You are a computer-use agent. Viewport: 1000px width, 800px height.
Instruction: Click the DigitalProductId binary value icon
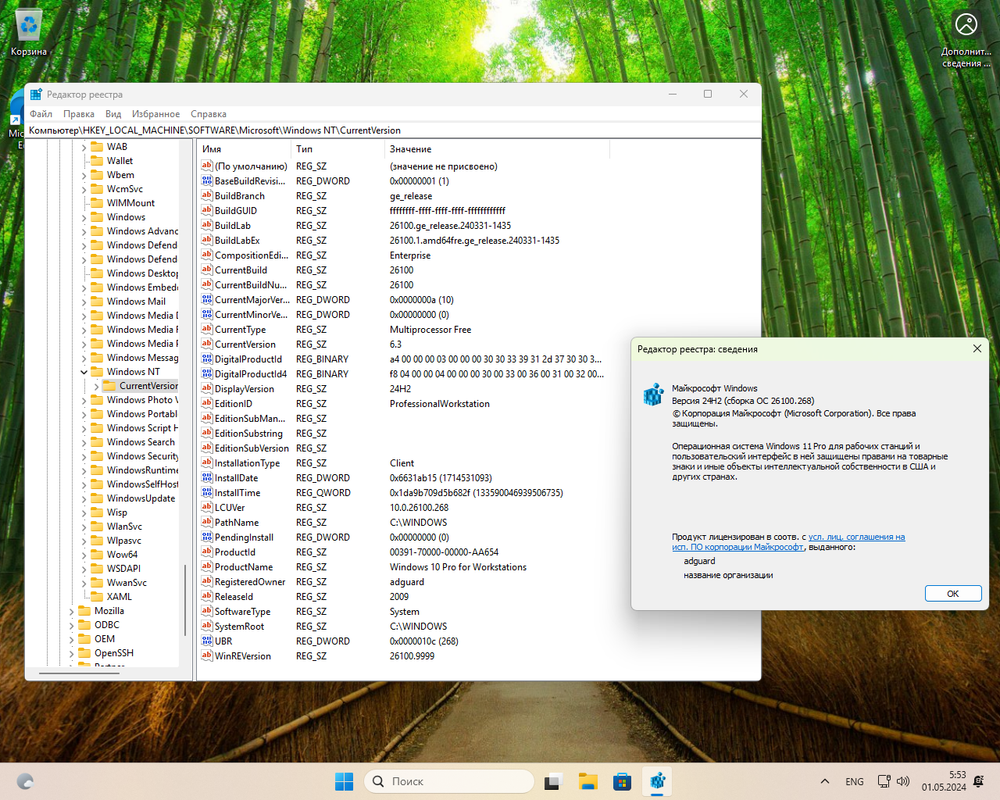pos(207,359)
